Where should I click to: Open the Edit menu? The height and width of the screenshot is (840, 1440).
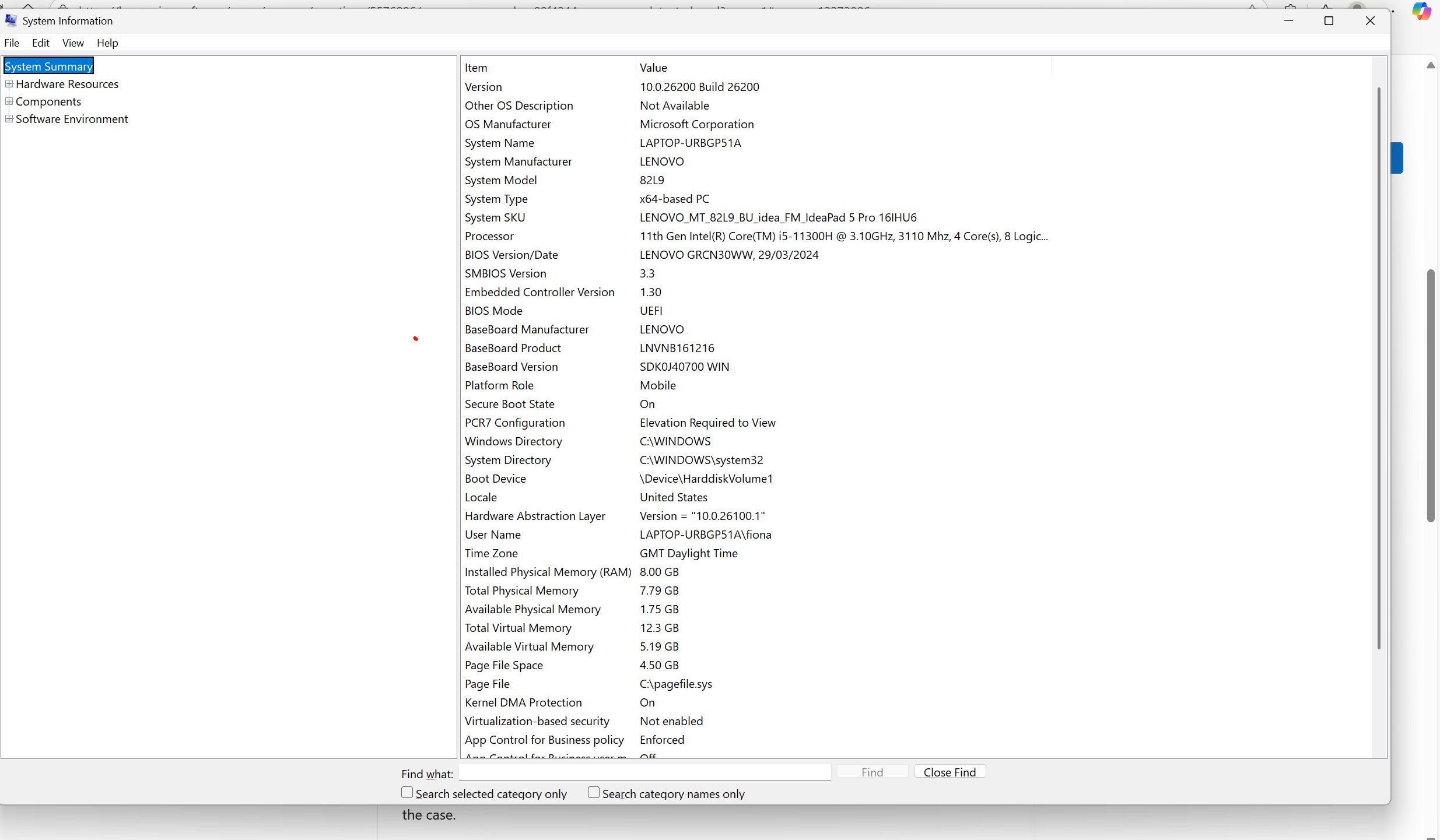[x=41, y=43]
